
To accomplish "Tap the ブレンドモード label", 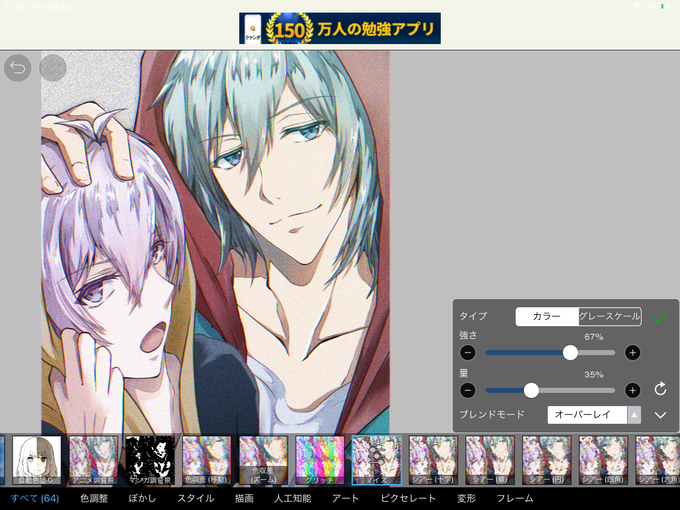I will (x=492, y=415).
